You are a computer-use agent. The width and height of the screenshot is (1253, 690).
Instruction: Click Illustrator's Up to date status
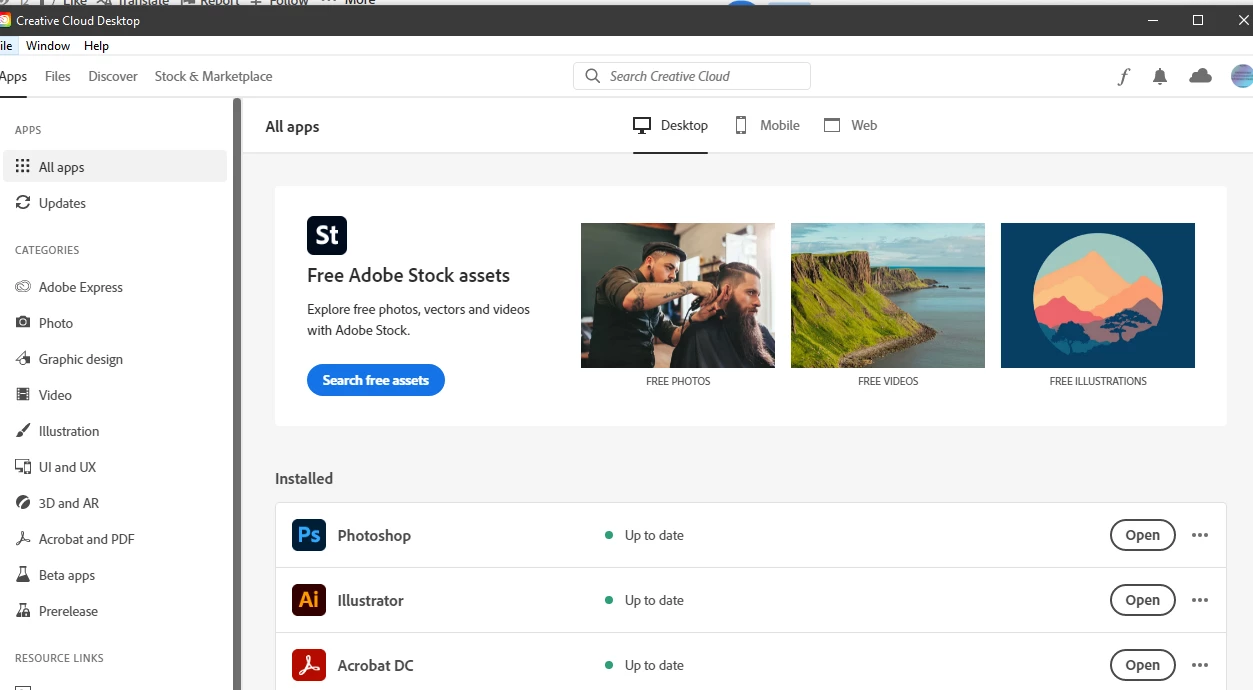[x=645, y=600]
